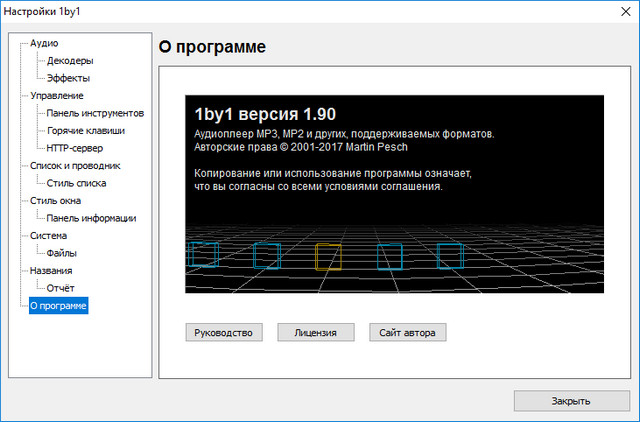This screenshot has height=422, width=640.
Task: Select the Аудио tree item
Action: [44, 43]
